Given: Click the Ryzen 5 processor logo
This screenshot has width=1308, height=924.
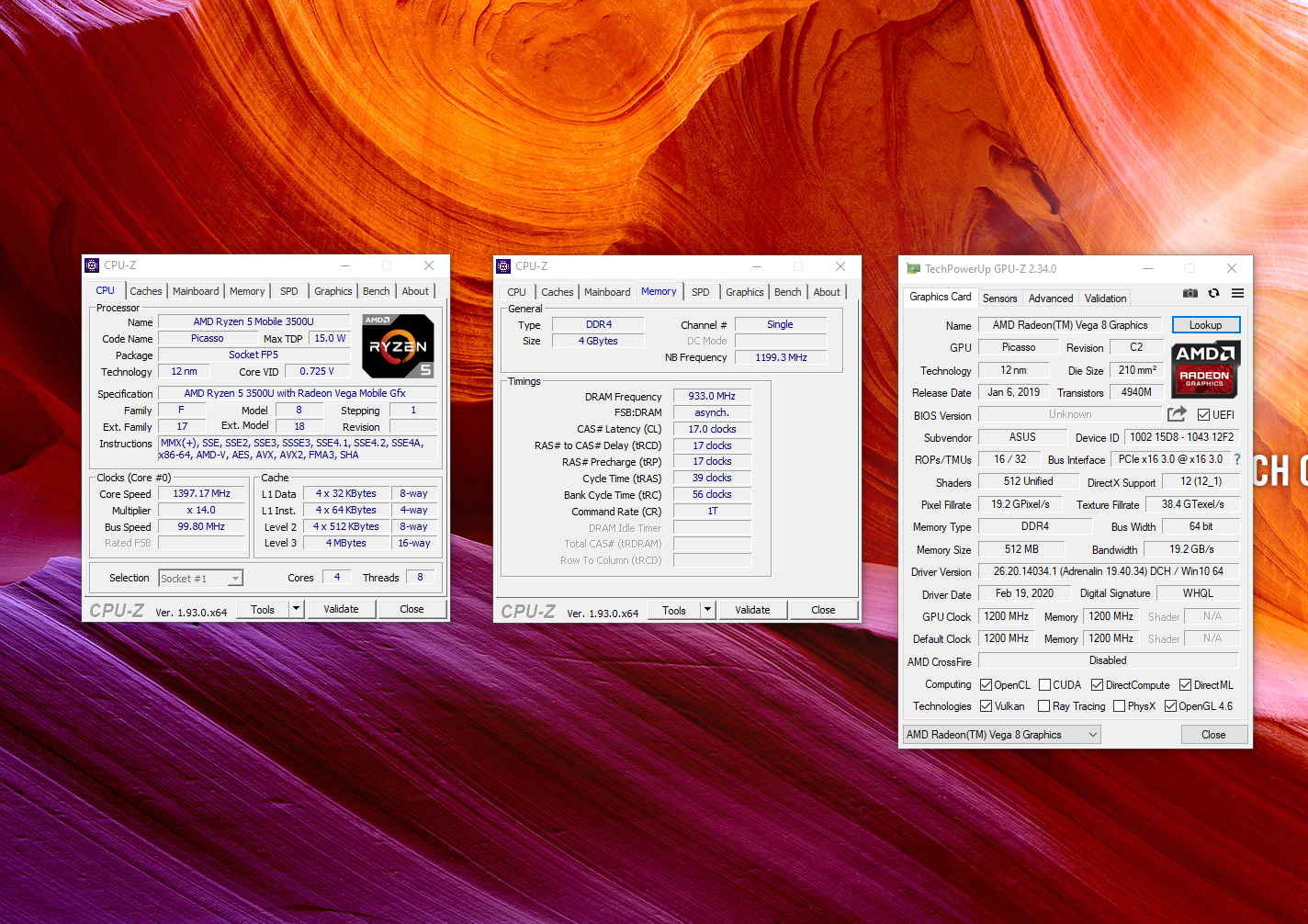Looking at the screenshot, I should (398, 345).
